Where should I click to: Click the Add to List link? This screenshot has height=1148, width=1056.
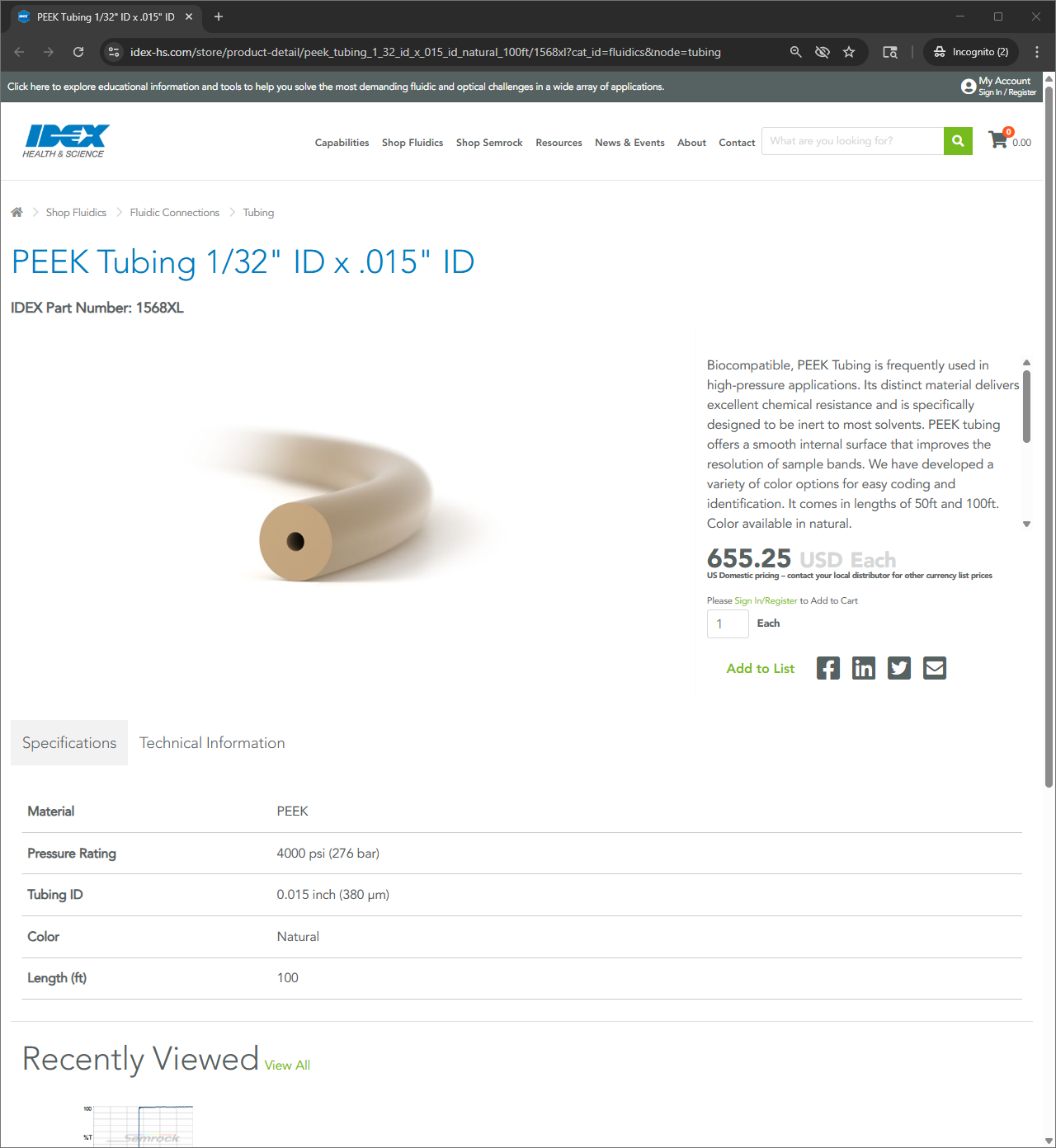[x=760, y=668]
